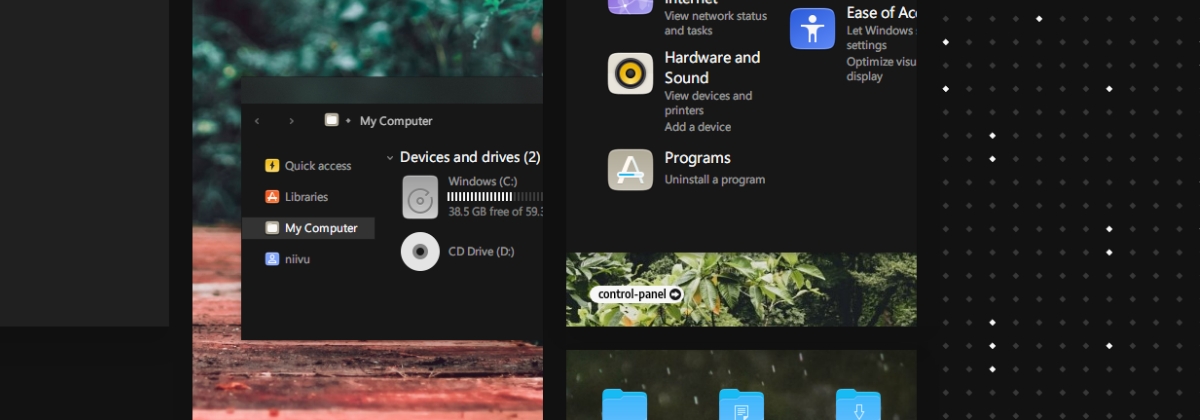The height and width of the screenshot is (420, 1200).
Task: Click the network globe icon in control panel
Action: click(x=630, y=7)
